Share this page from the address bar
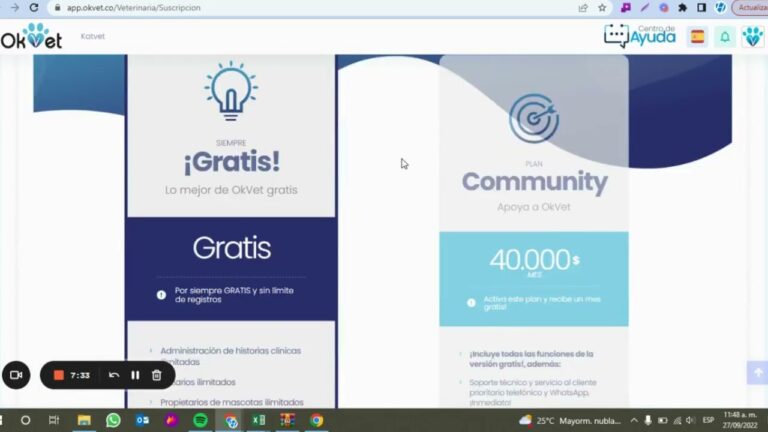 (x=583, y=8)
